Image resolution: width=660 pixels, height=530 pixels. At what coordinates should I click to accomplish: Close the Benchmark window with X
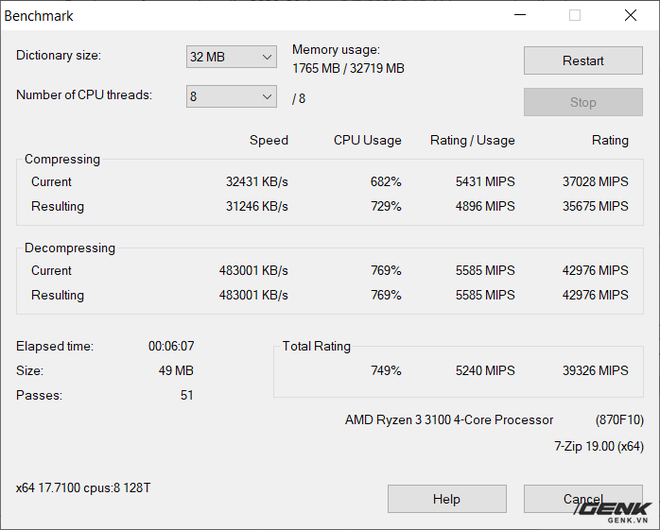pos(630,16)
